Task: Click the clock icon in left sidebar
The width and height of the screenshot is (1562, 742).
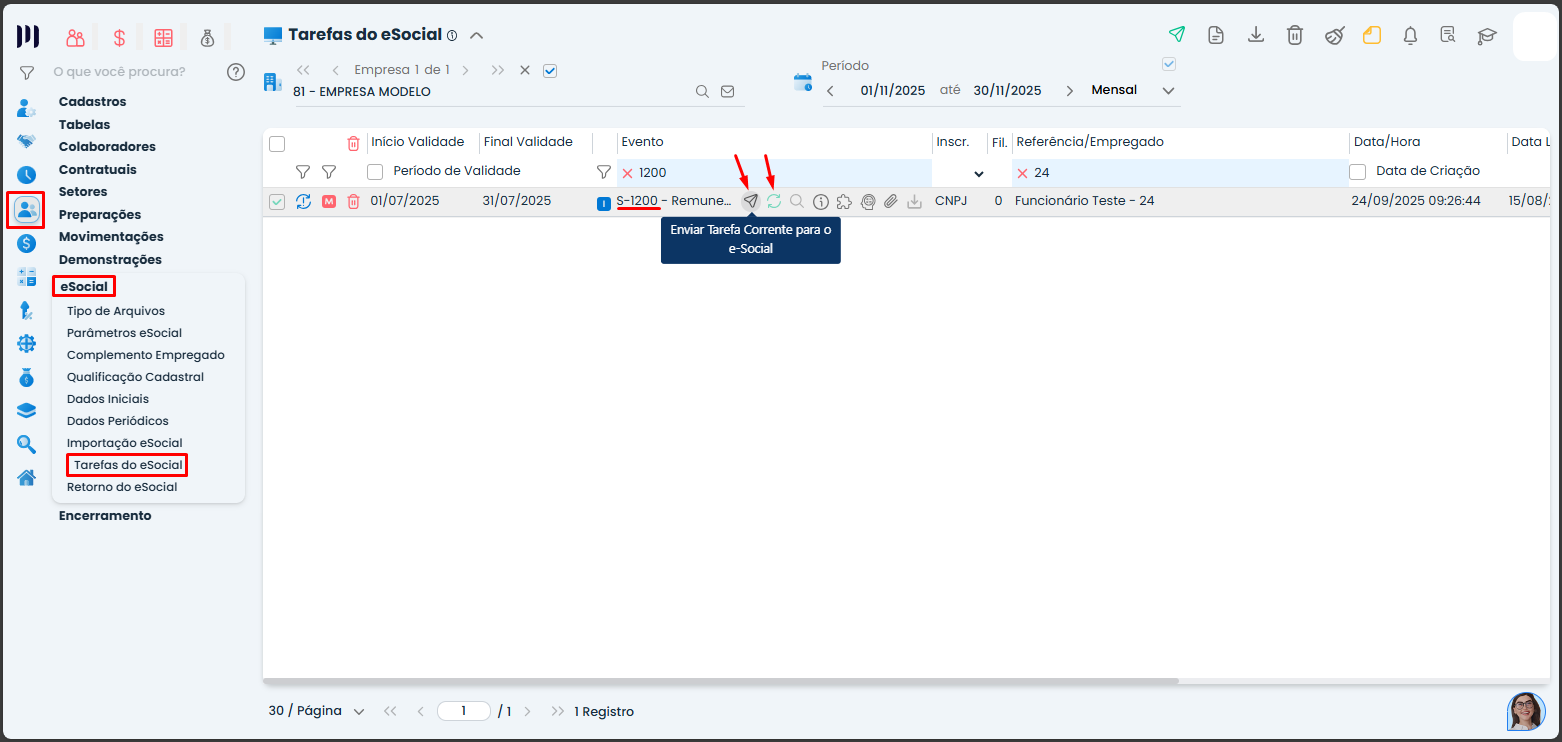Action: click(27, 175)
